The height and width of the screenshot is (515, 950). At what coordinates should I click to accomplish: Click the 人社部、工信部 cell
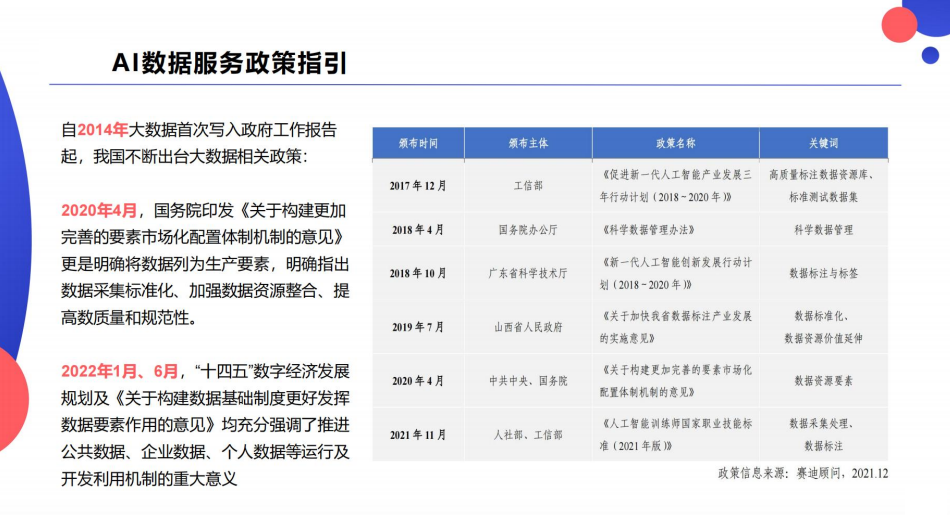[x=528, y=435]
